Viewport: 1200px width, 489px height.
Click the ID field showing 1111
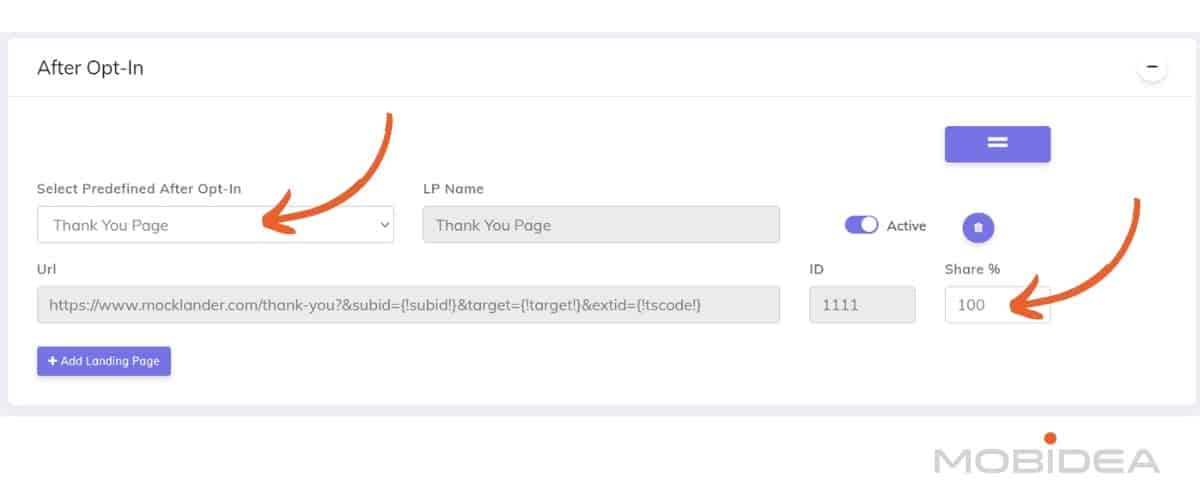tap(862, 305)
